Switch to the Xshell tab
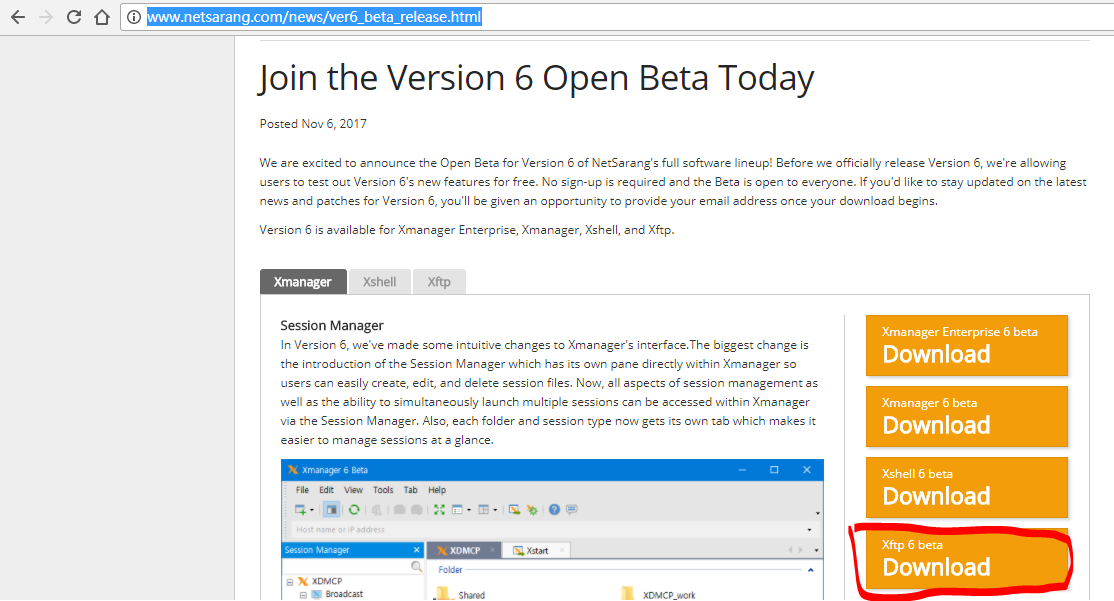 point(379,281)
